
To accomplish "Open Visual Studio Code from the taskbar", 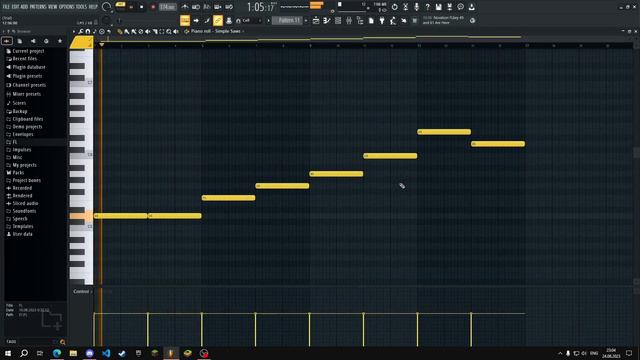I will coord(106,353).
